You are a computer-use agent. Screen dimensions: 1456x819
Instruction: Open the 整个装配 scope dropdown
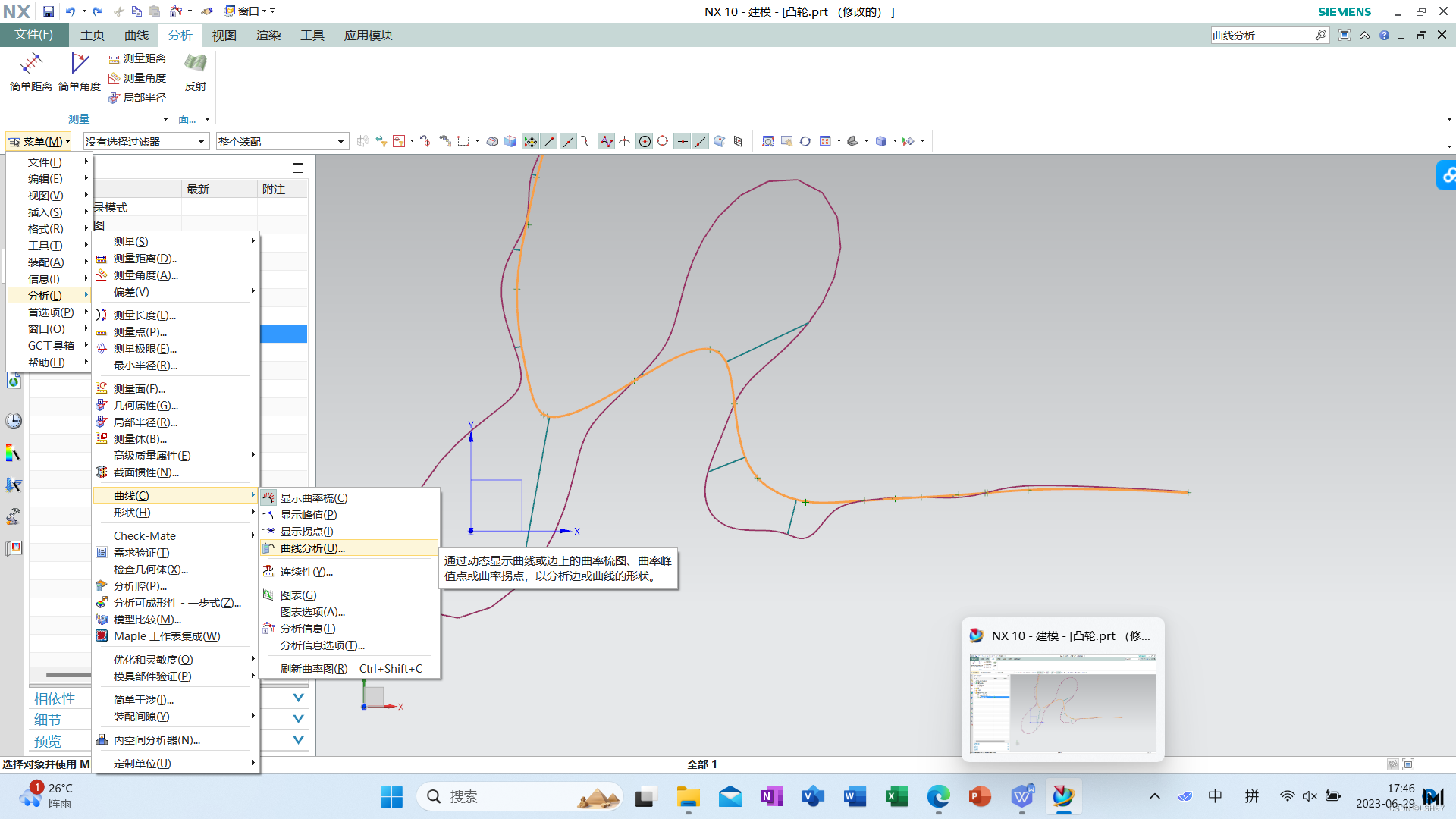pos(281,142)
